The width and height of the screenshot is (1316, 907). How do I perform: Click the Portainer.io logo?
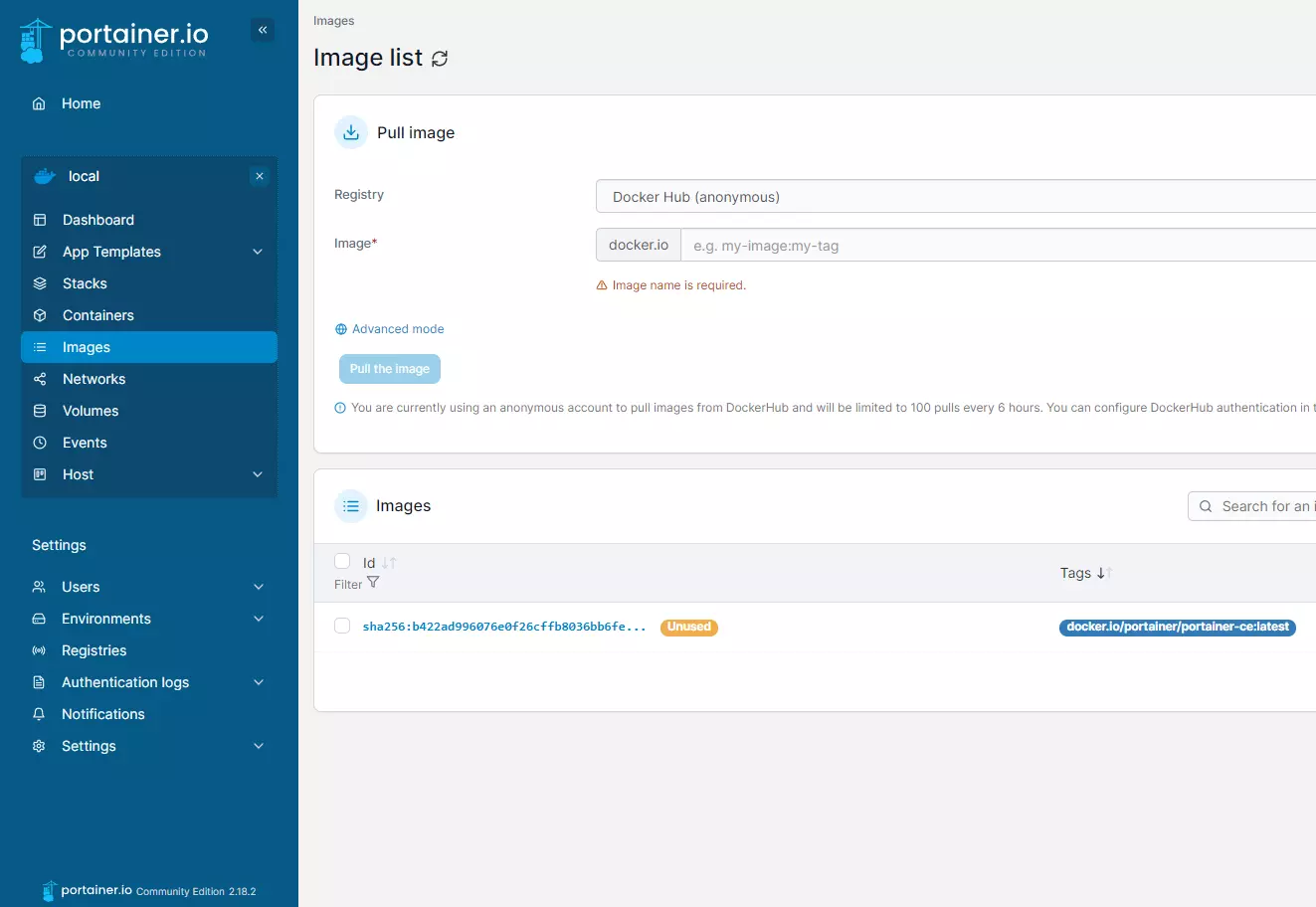[113, 41]
